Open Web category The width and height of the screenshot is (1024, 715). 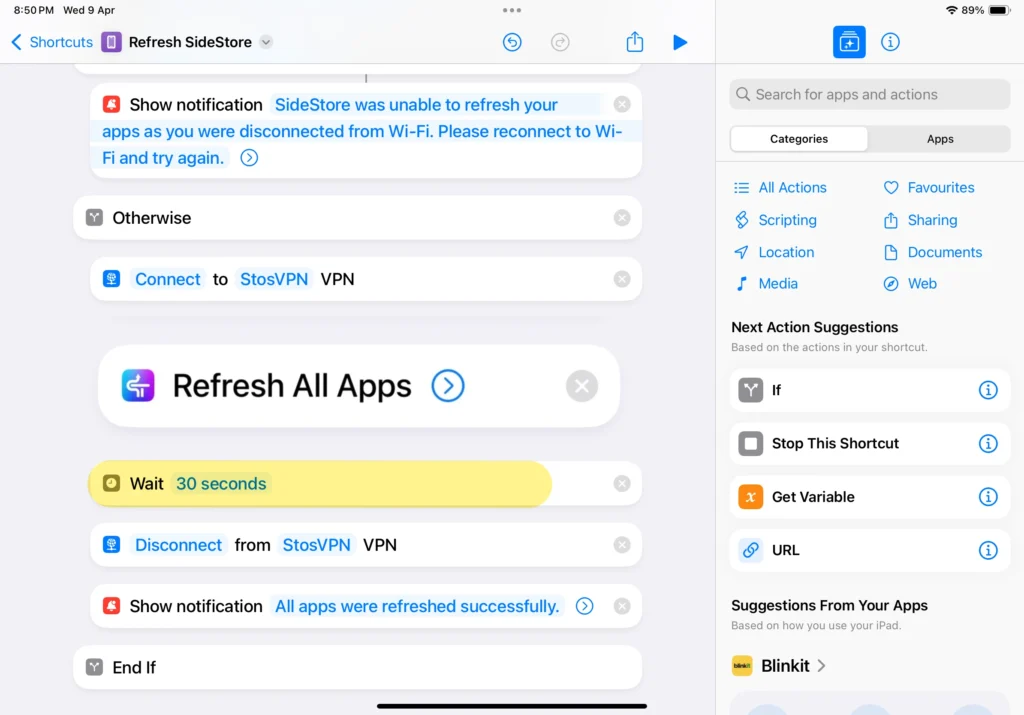click(910, 283)
